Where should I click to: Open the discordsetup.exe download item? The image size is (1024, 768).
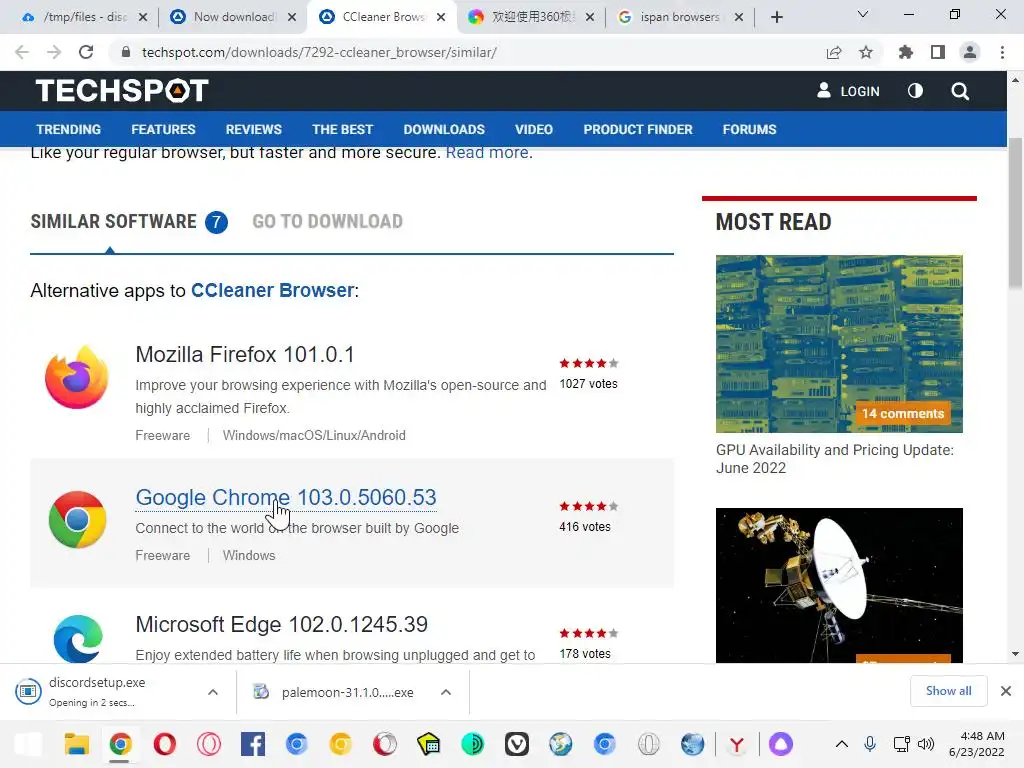[x=97, y=692]
